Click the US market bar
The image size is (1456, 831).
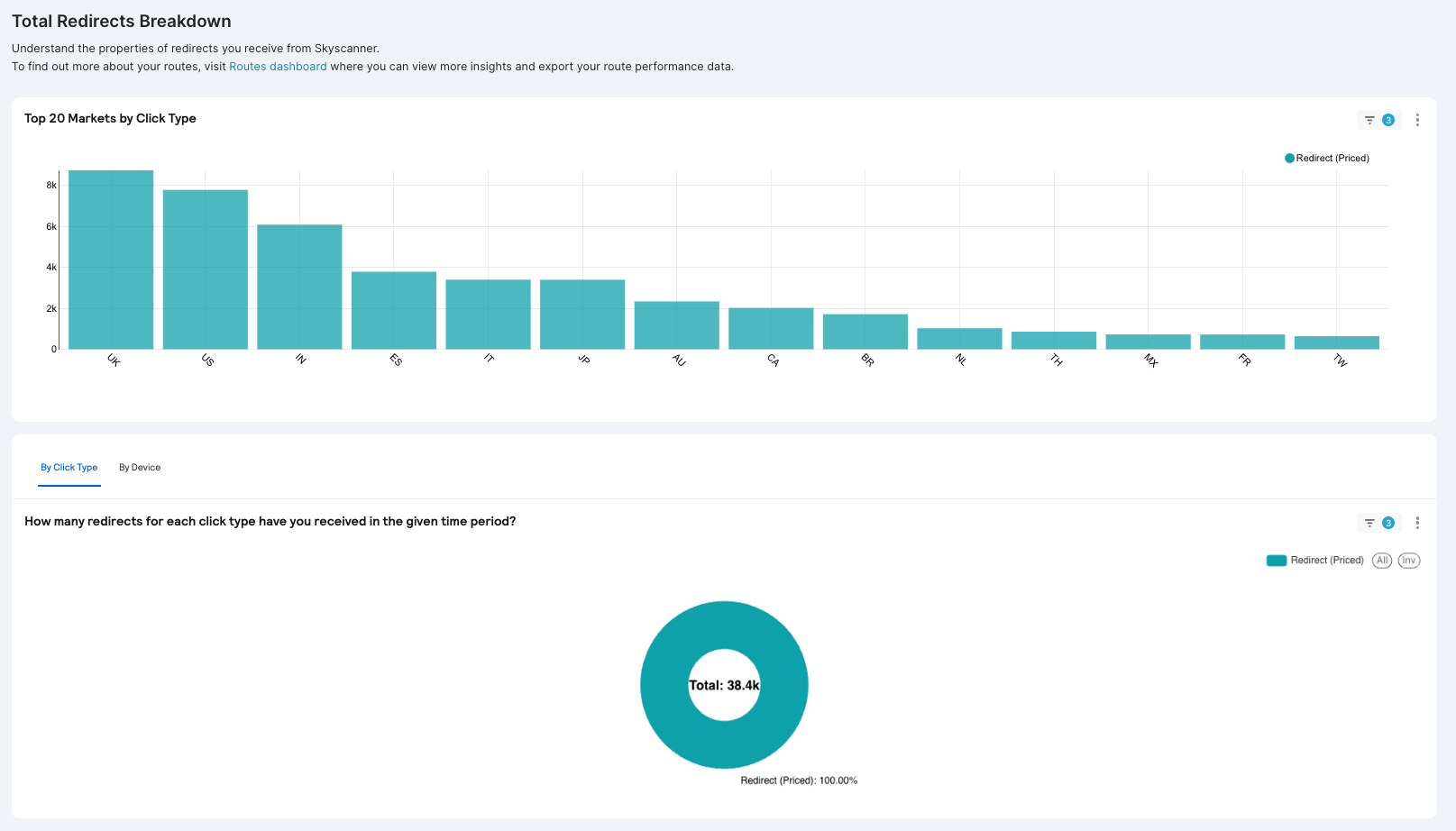click(x=206, y=269)
